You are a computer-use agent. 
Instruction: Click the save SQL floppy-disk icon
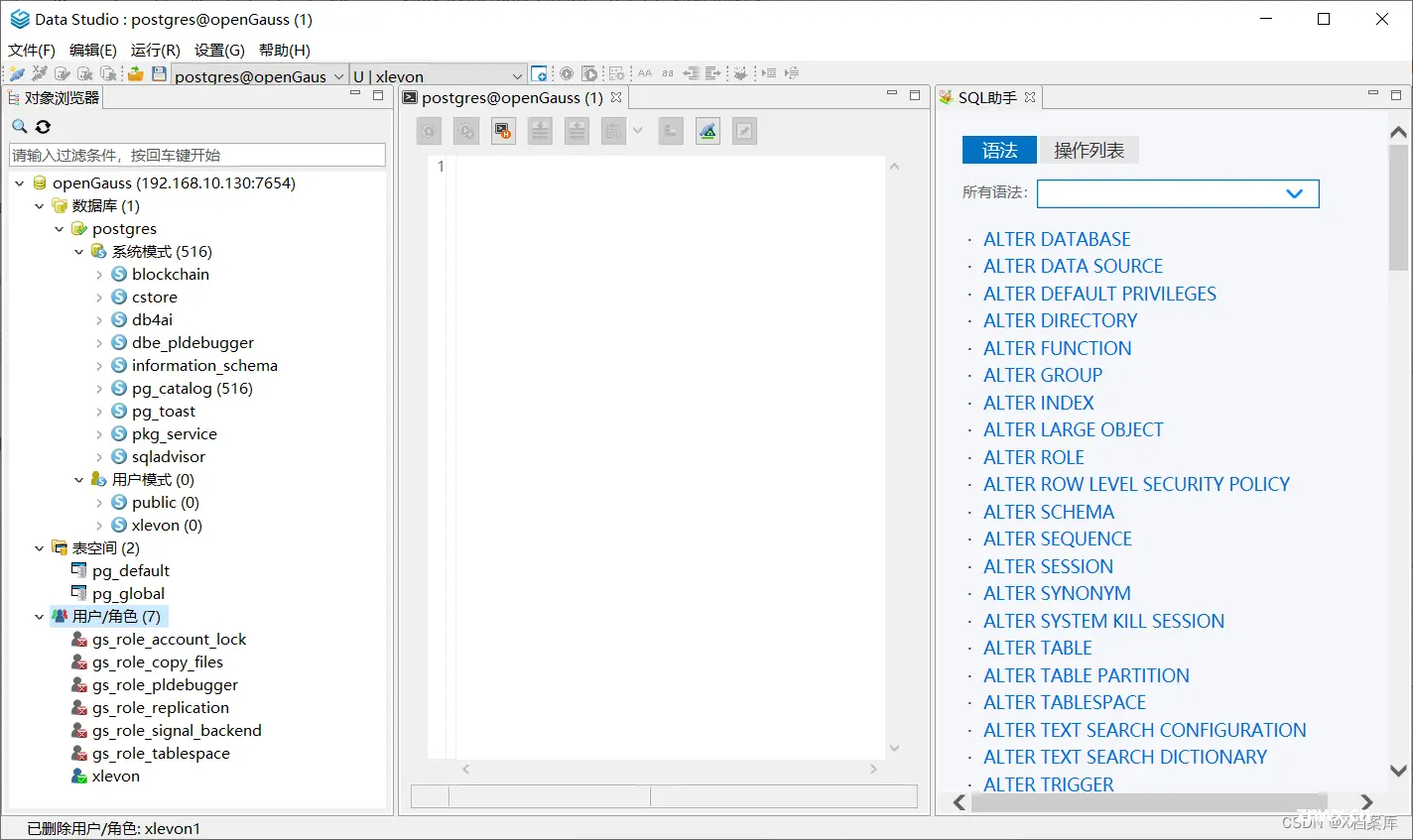tap(159, 74)
